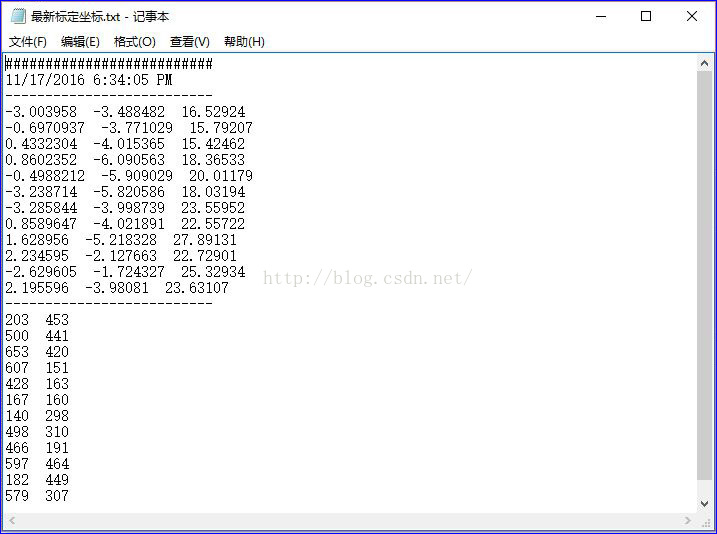Click the value 2.234595
717x534 pixels.
point(37,256)
